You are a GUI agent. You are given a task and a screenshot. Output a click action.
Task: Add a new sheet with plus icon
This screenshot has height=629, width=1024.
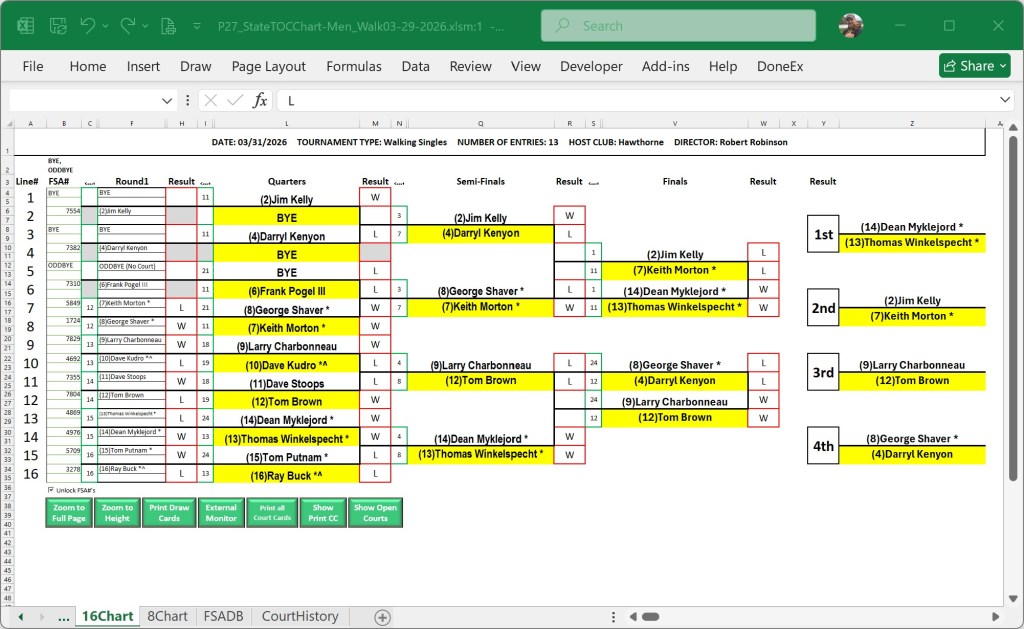tap(382, 617)
